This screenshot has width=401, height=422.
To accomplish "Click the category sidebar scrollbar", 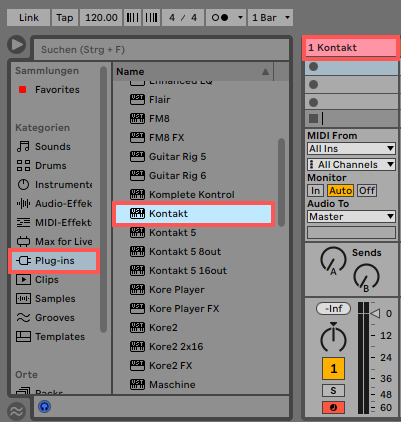I will pos(104,199).
